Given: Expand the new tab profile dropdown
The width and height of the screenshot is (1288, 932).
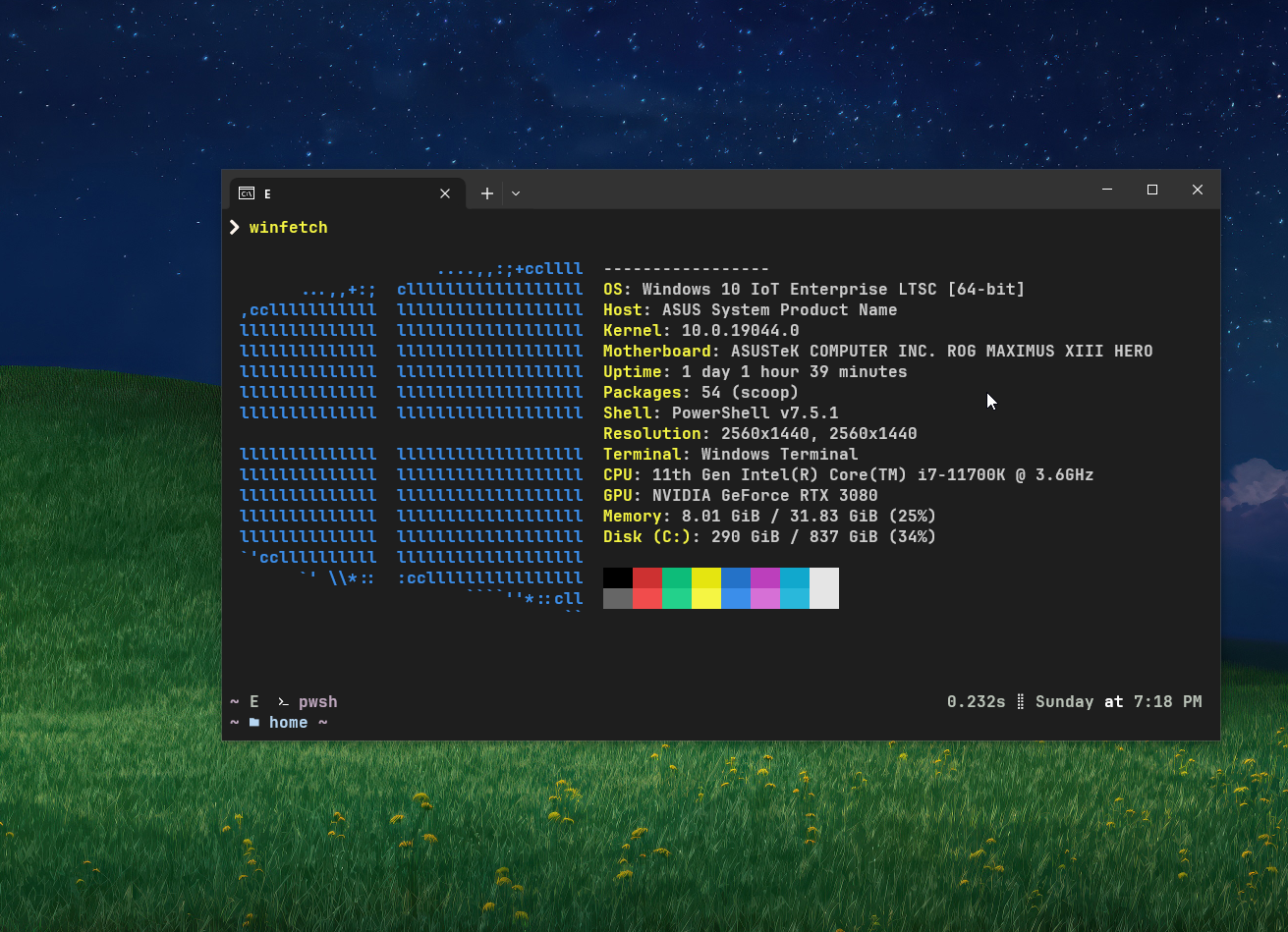Looking at the screenshot, I should pos(516,193).
